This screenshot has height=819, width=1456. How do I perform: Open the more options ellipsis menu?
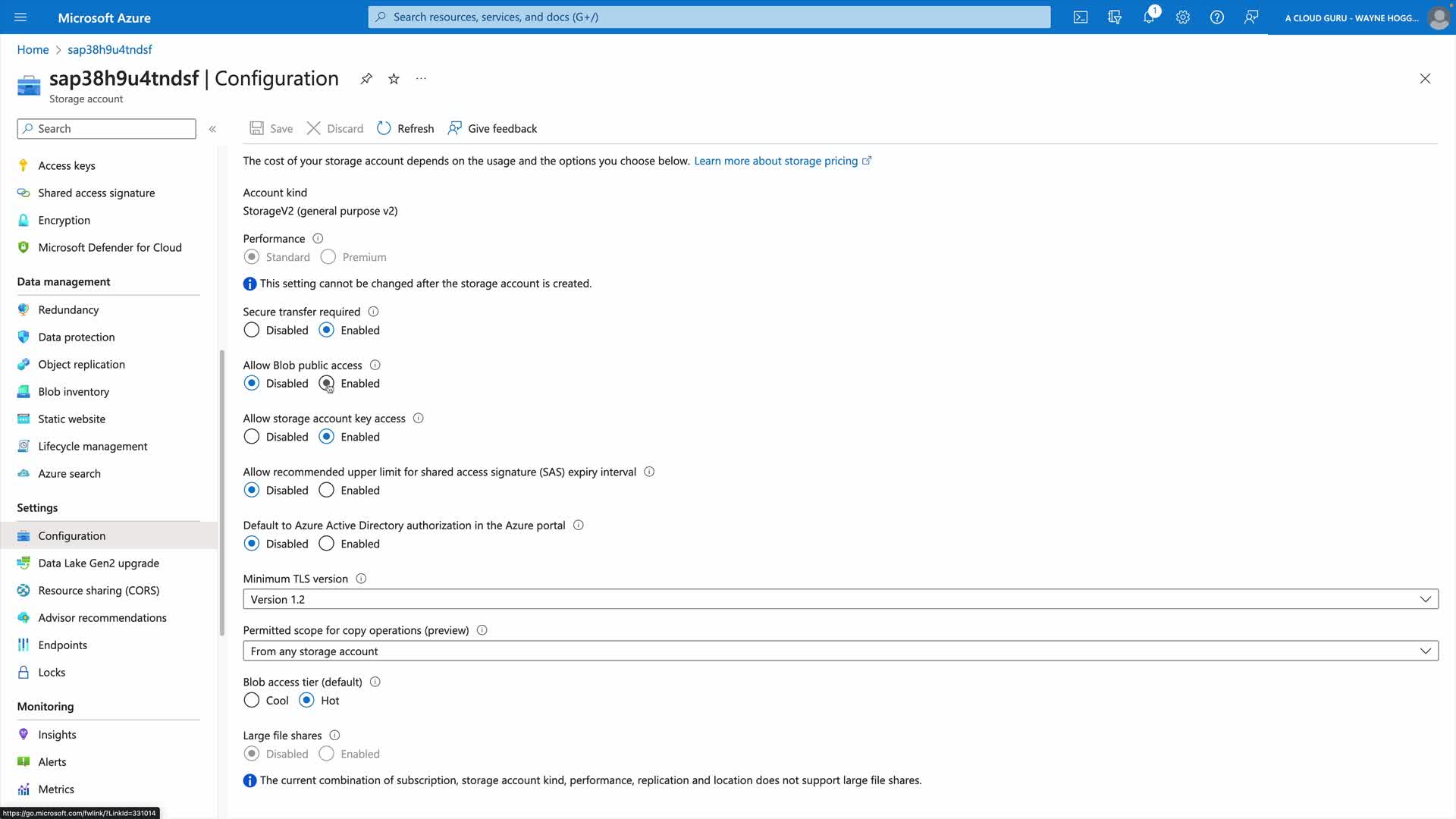click(421, 79)
